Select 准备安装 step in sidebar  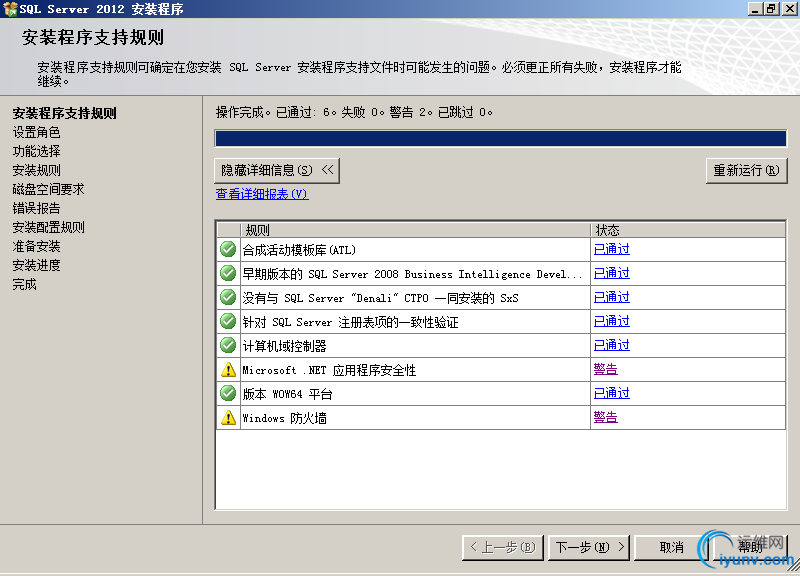(36, 246)
